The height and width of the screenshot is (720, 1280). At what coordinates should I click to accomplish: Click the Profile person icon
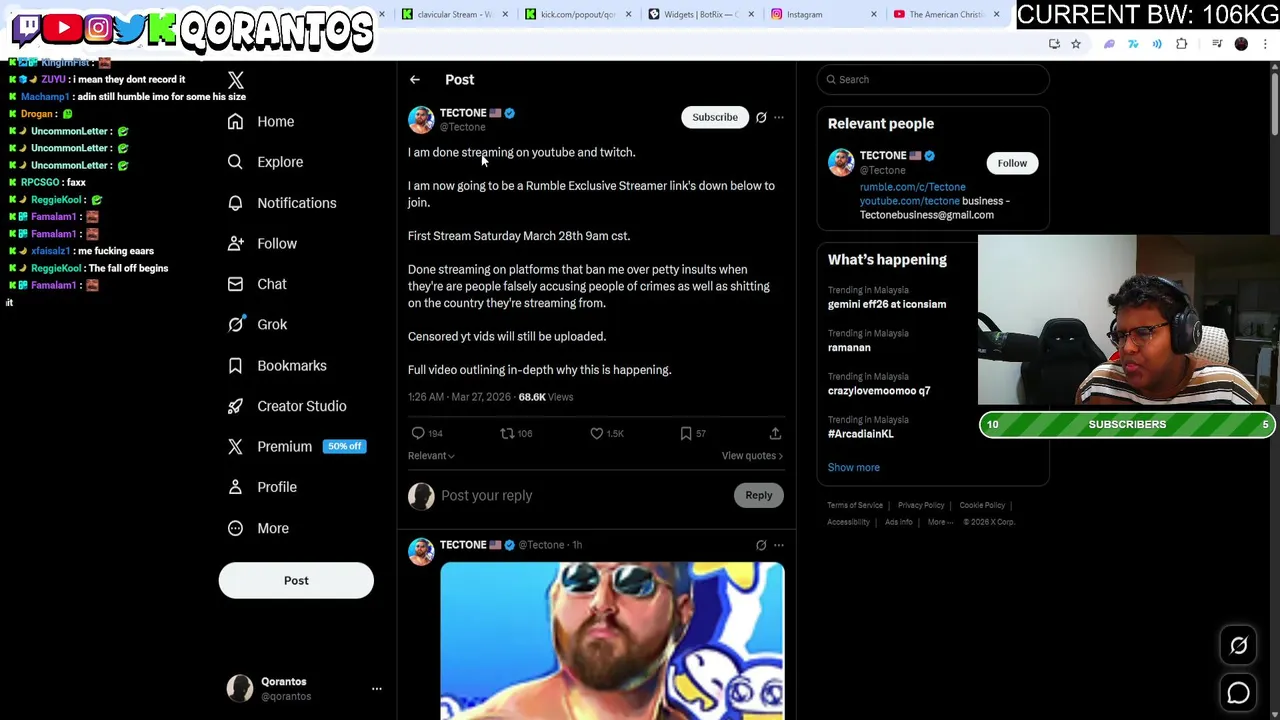(x=235, y=487)
